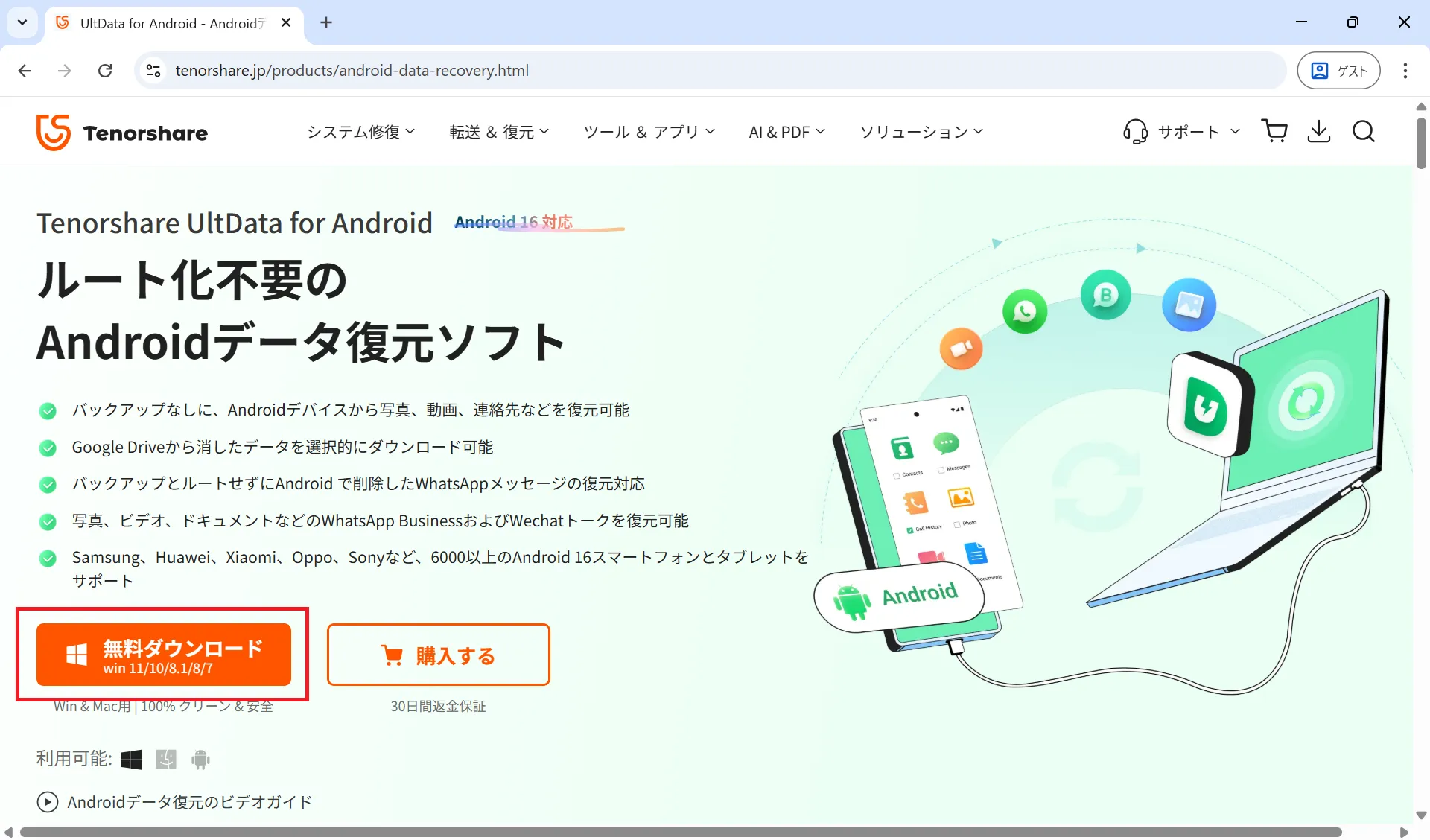Click the headset support icon
1430x840 pixels.
tap(1135, 131)
